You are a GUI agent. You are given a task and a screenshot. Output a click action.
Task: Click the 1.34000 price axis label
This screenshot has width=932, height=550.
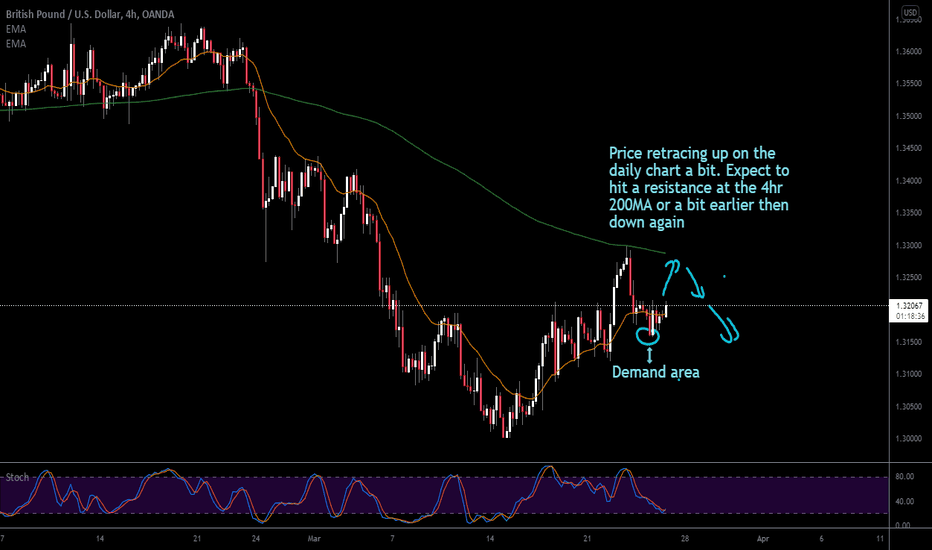coord(908,181)
